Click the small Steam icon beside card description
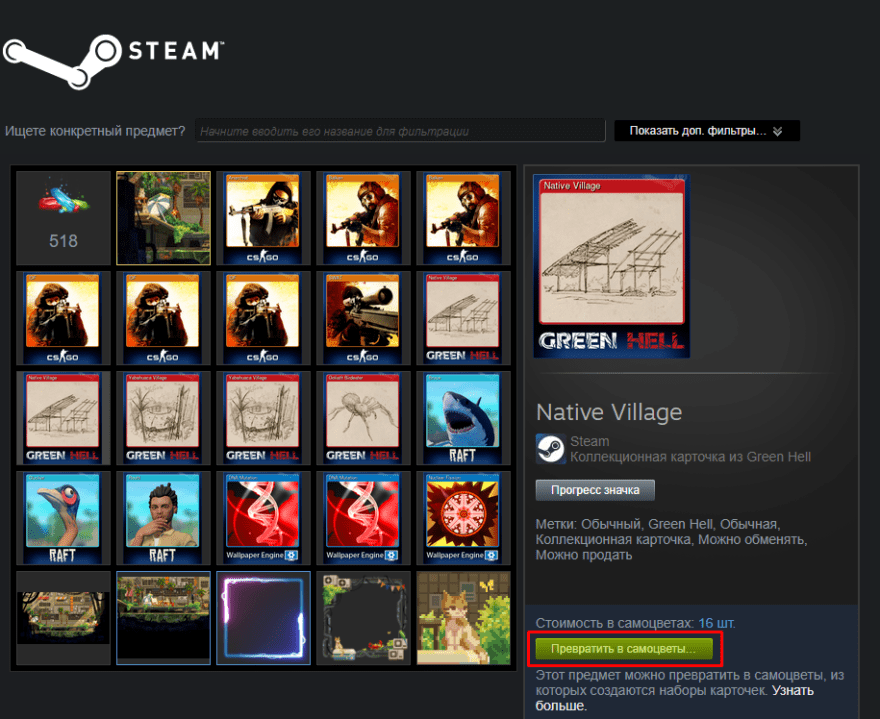The width and height of the screenshot is (880, 719). coord(551,448)
